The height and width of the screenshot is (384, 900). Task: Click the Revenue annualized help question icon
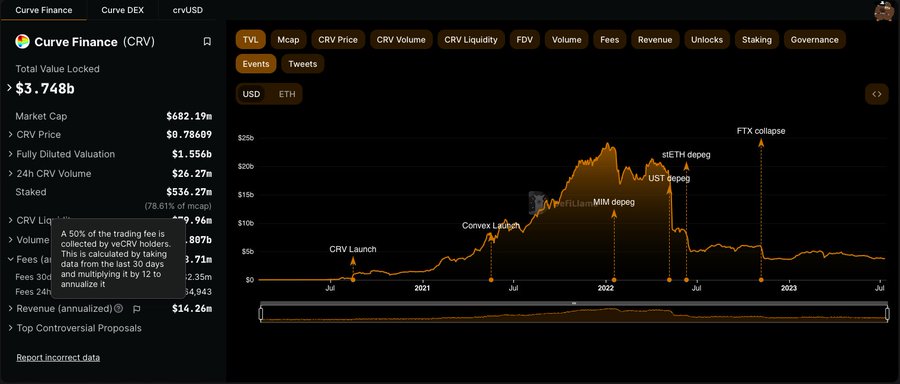118,308
